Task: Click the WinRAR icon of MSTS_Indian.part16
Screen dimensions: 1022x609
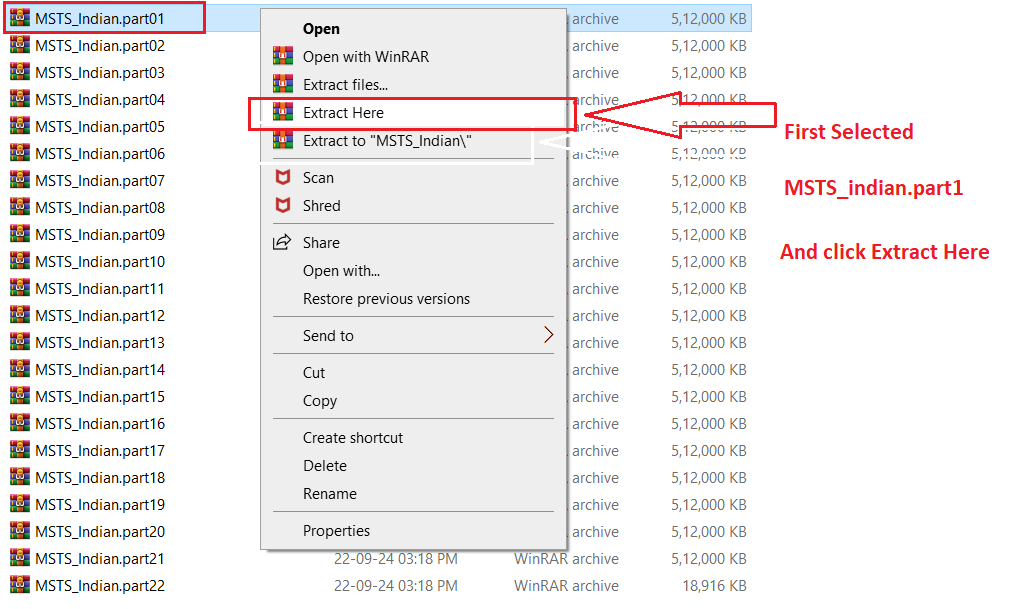Action: (x=20, y=423)
